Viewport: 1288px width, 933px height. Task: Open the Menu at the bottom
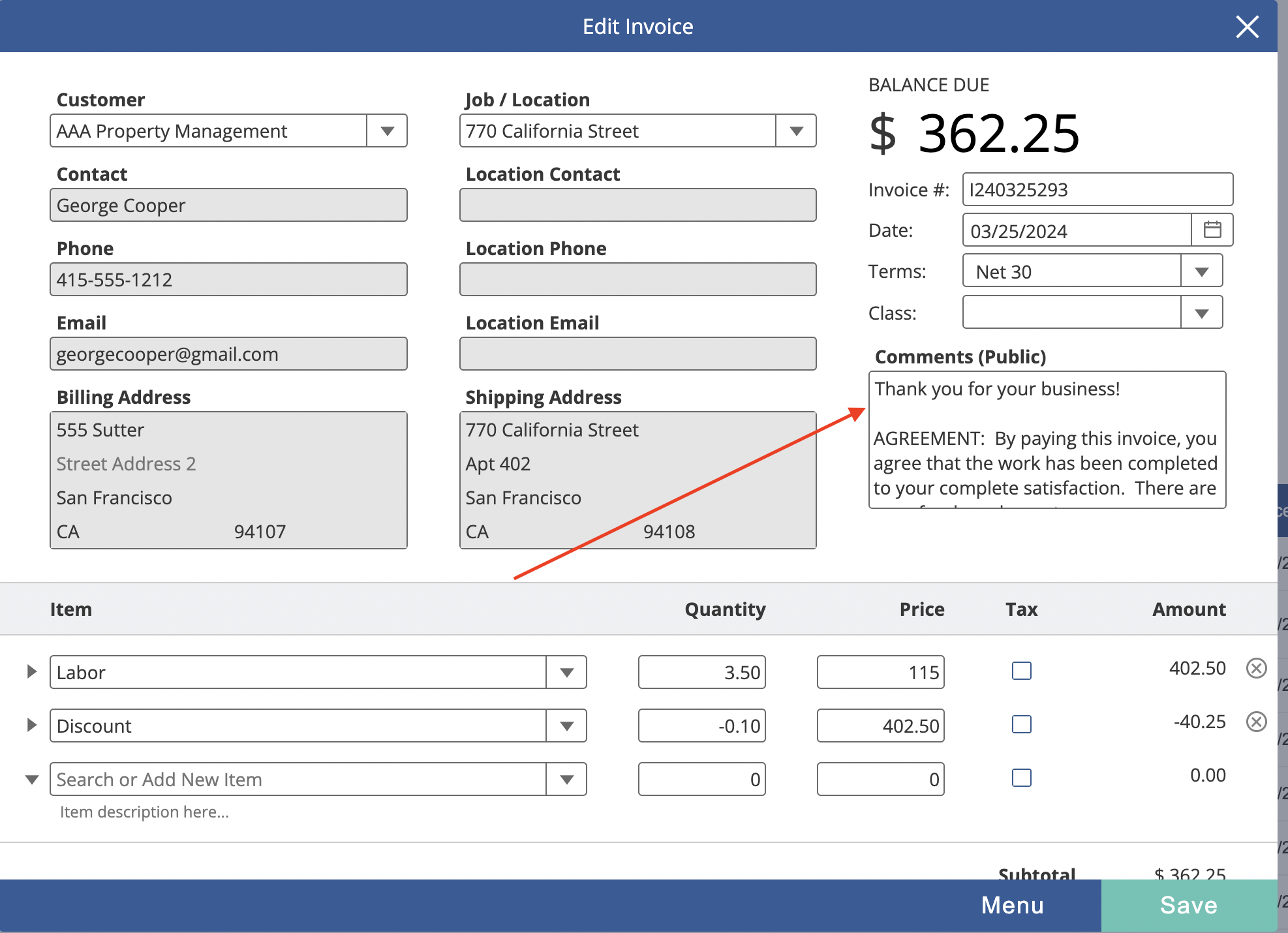click(1013, 906)
